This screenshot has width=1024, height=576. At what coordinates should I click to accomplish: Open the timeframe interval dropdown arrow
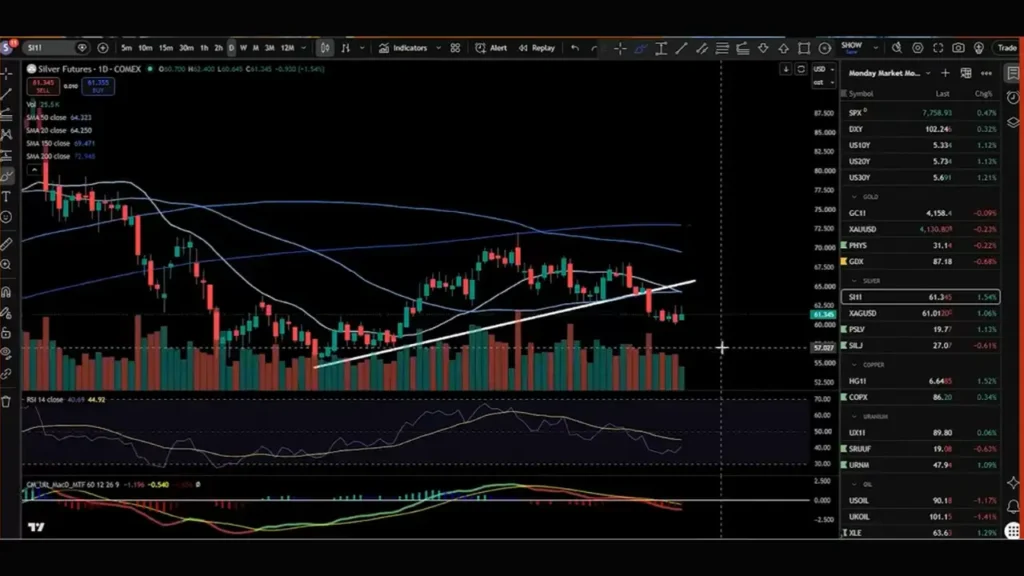click(x=304, y=48)
